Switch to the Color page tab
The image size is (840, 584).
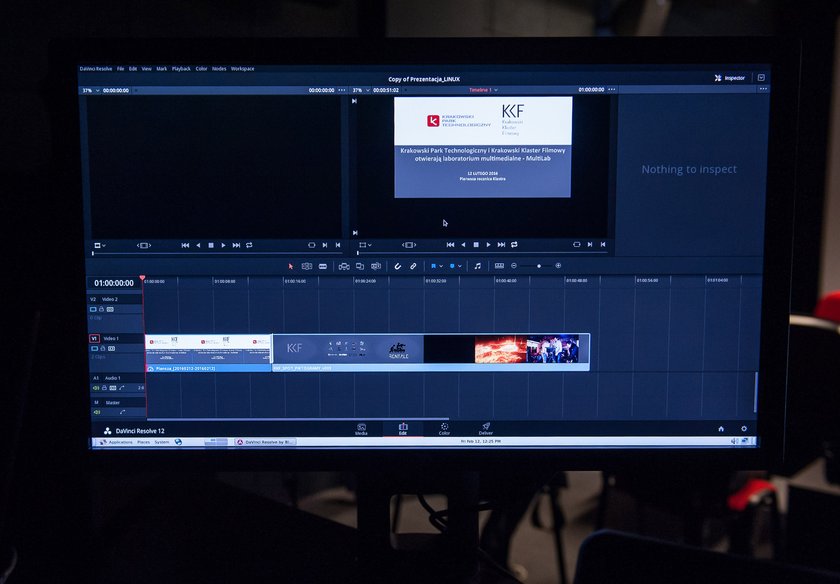pos(444,429)
